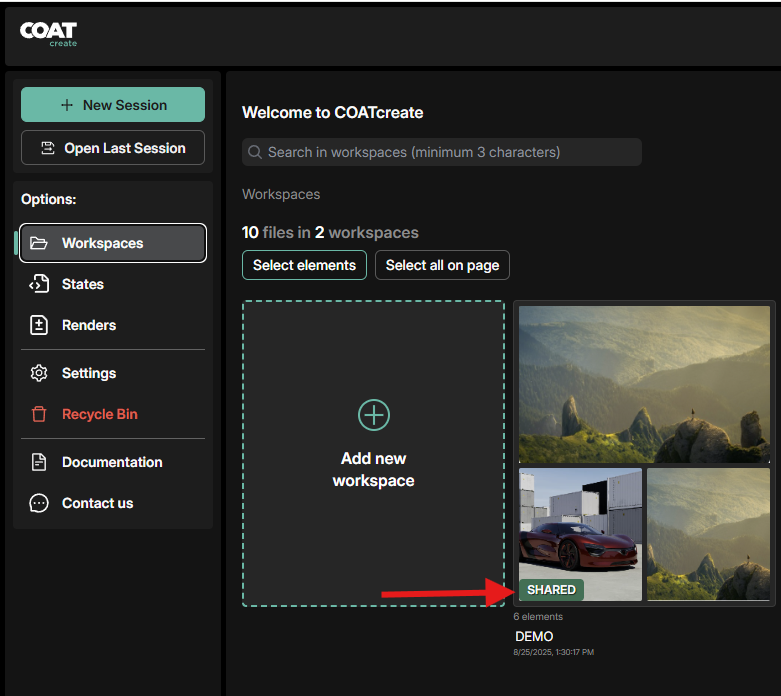The image size is (781, 696).
Task: Click the Settings gear icon
Action: coord(39,373)
